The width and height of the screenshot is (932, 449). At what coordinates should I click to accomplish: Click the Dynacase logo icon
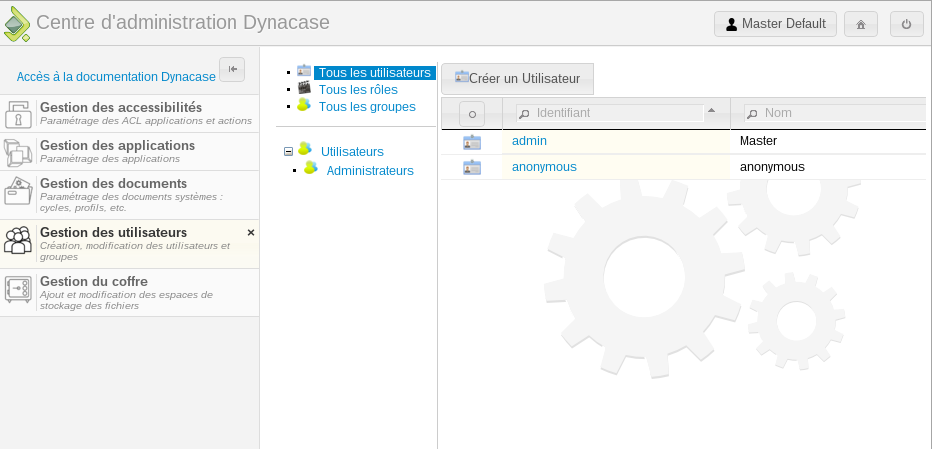pos(17,24)
